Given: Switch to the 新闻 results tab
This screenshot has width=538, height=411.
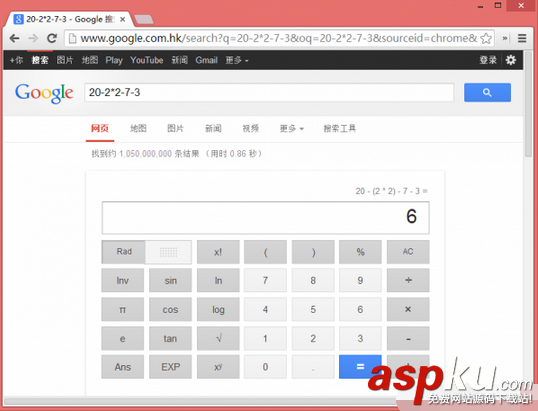Looking at the screenshot, I should point(213,128).
